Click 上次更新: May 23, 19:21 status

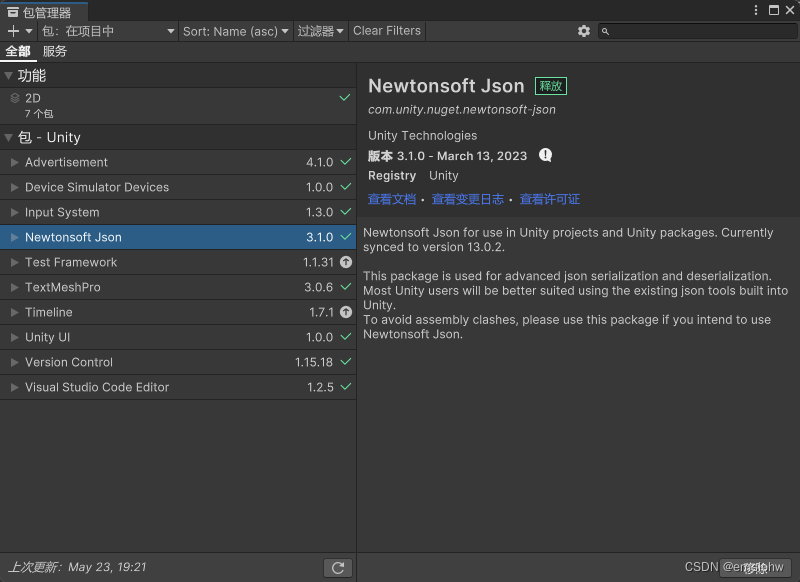click(77, 567)
